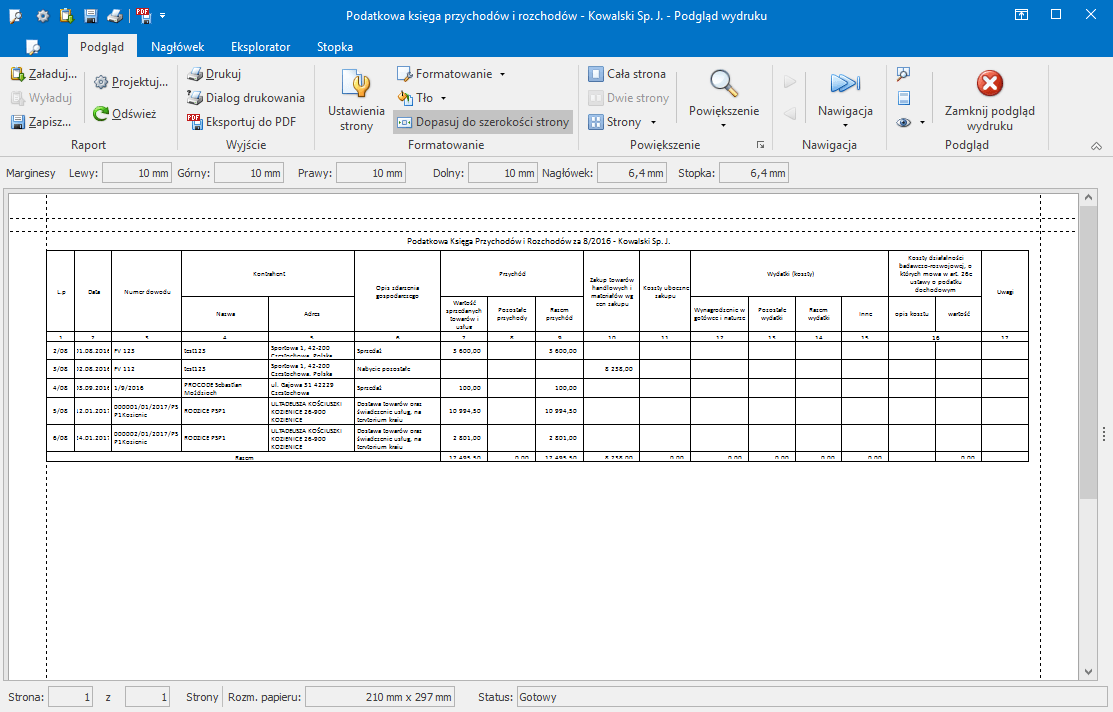Image resolution: width=1113 pixels, height=712 pixels.
Task: Open the Nawigacja dropdown arrow
Action: point(845,125)
